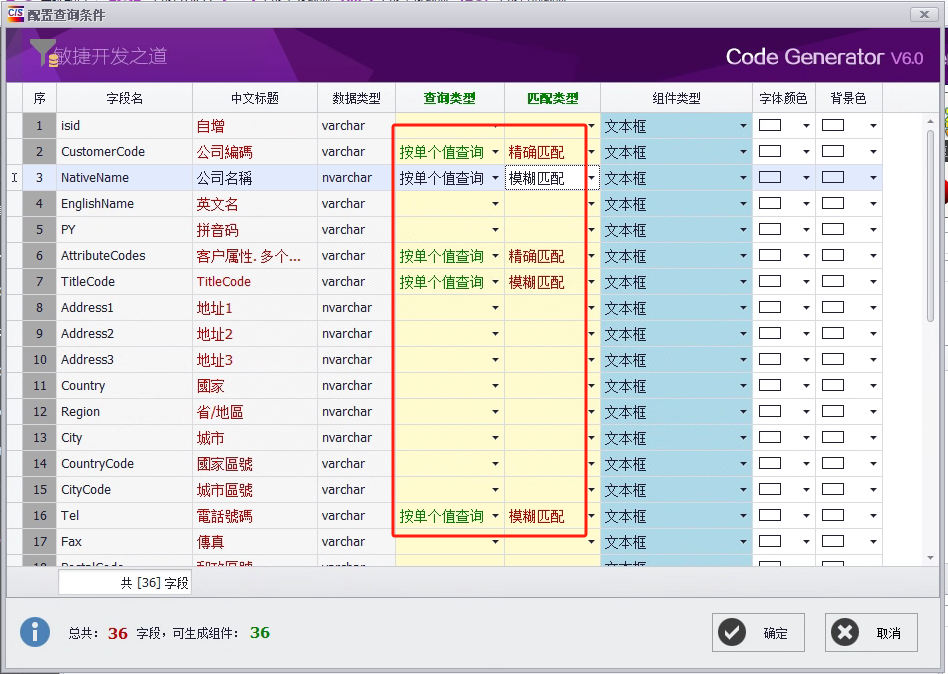The height and width of the screenshot is (674, 948).
Task: Open background color arrow for Tel row
Action: [873, 516]
